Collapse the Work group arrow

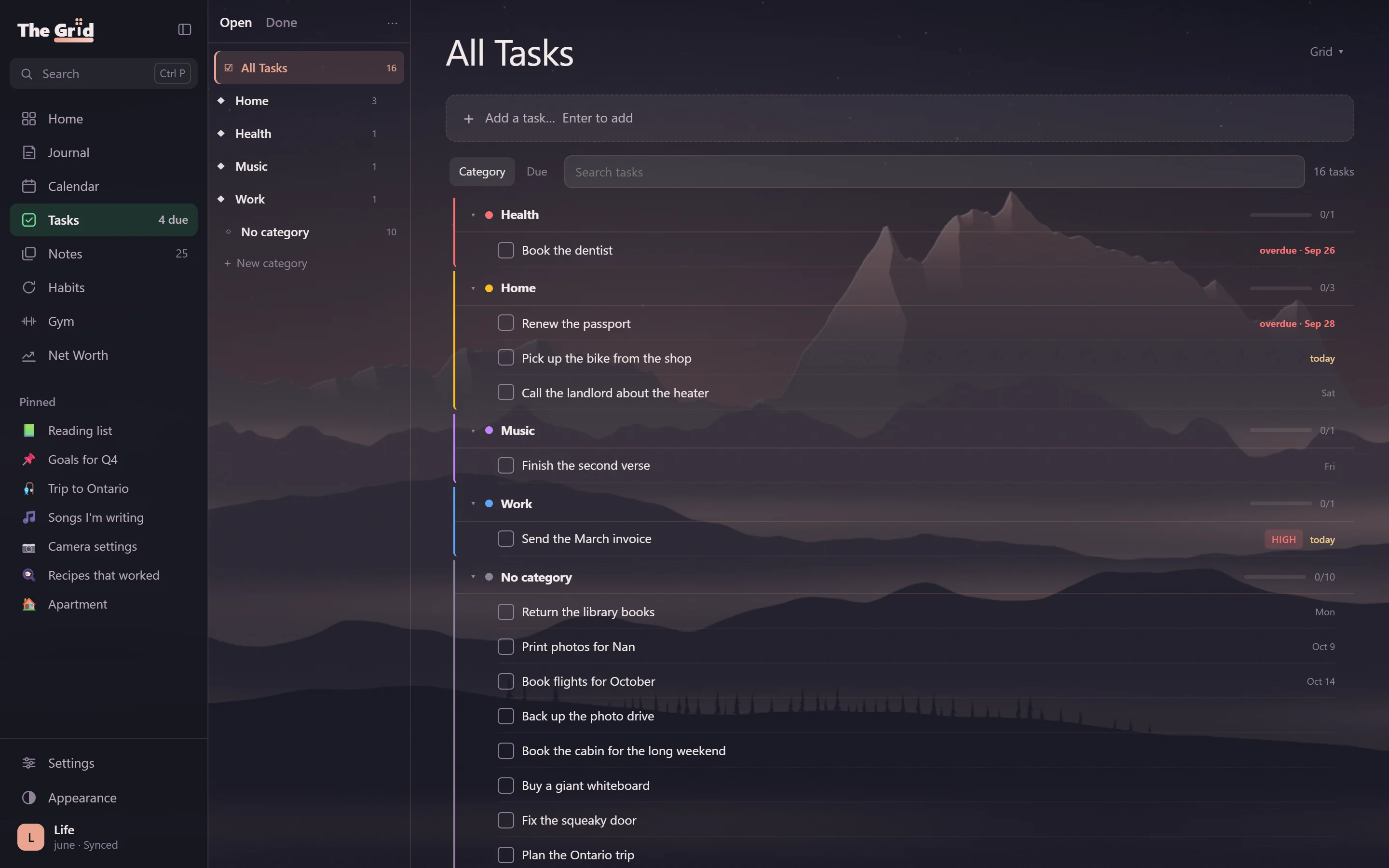point(473,503)
